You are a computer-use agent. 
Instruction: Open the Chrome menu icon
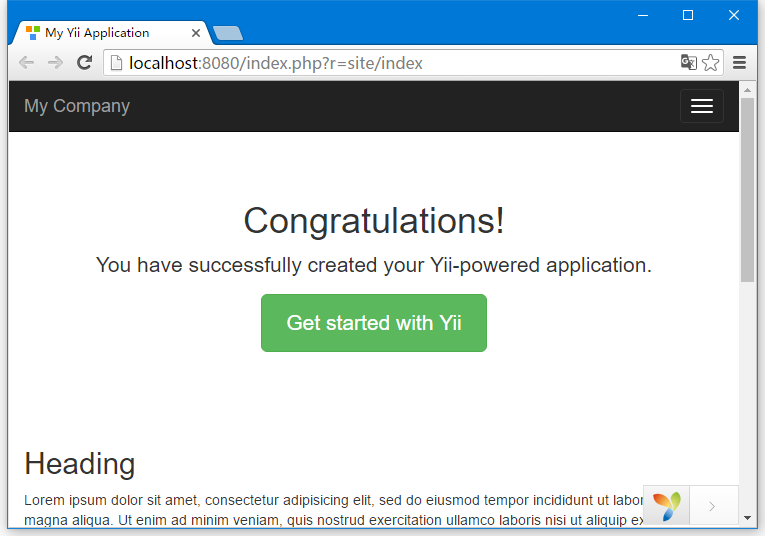click(740, 62)
